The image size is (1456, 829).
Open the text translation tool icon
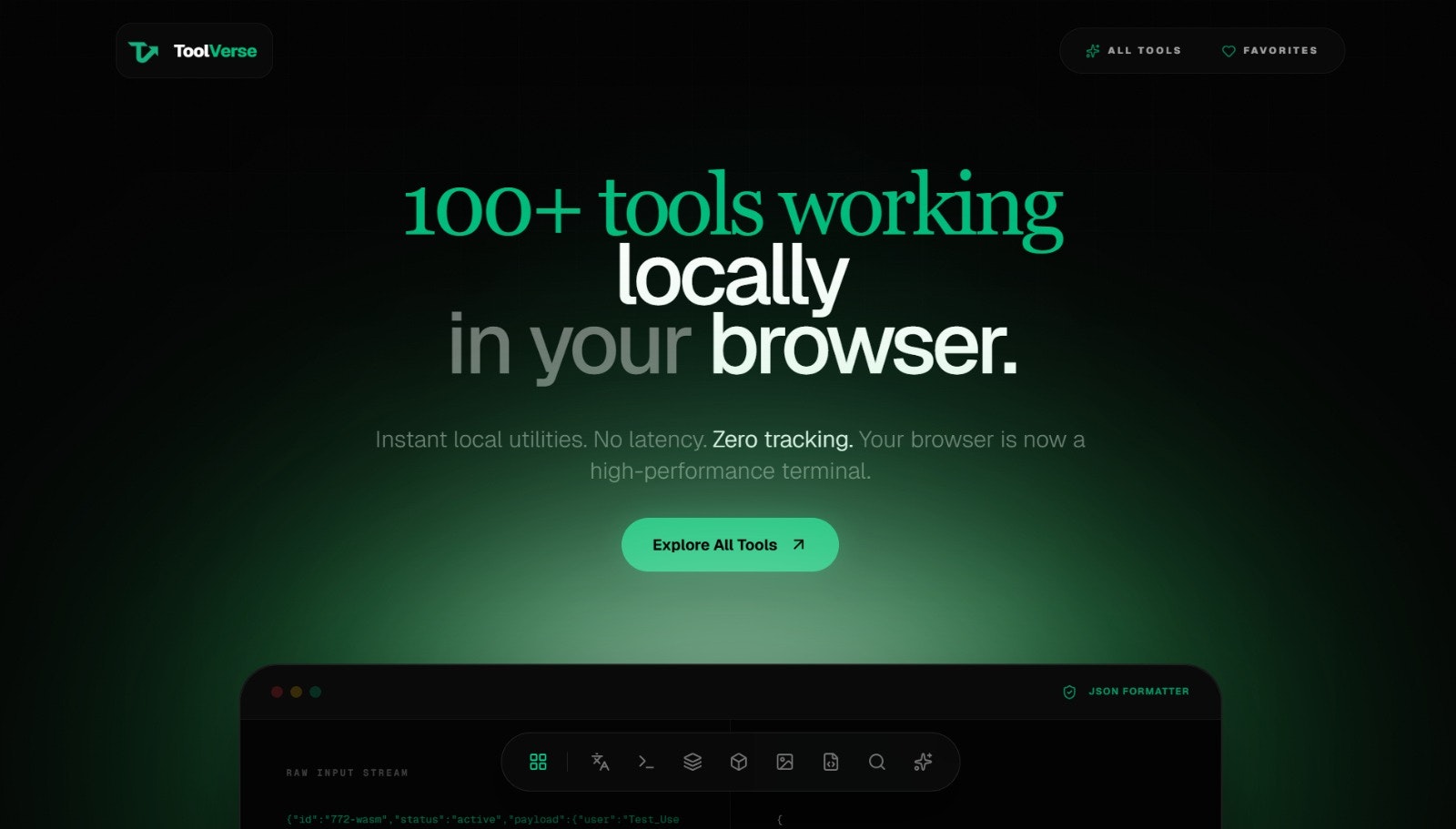(601, 762)
